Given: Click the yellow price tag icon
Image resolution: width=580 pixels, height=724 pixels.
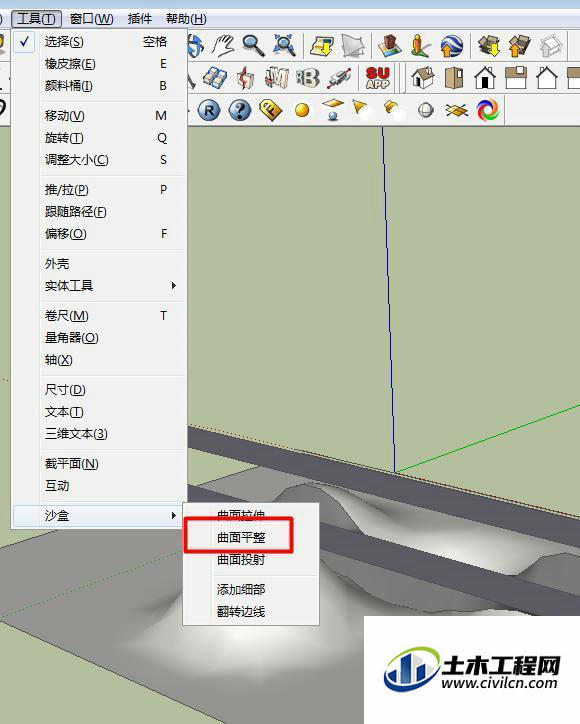Looking at the screenshot, I should [271, 110].
